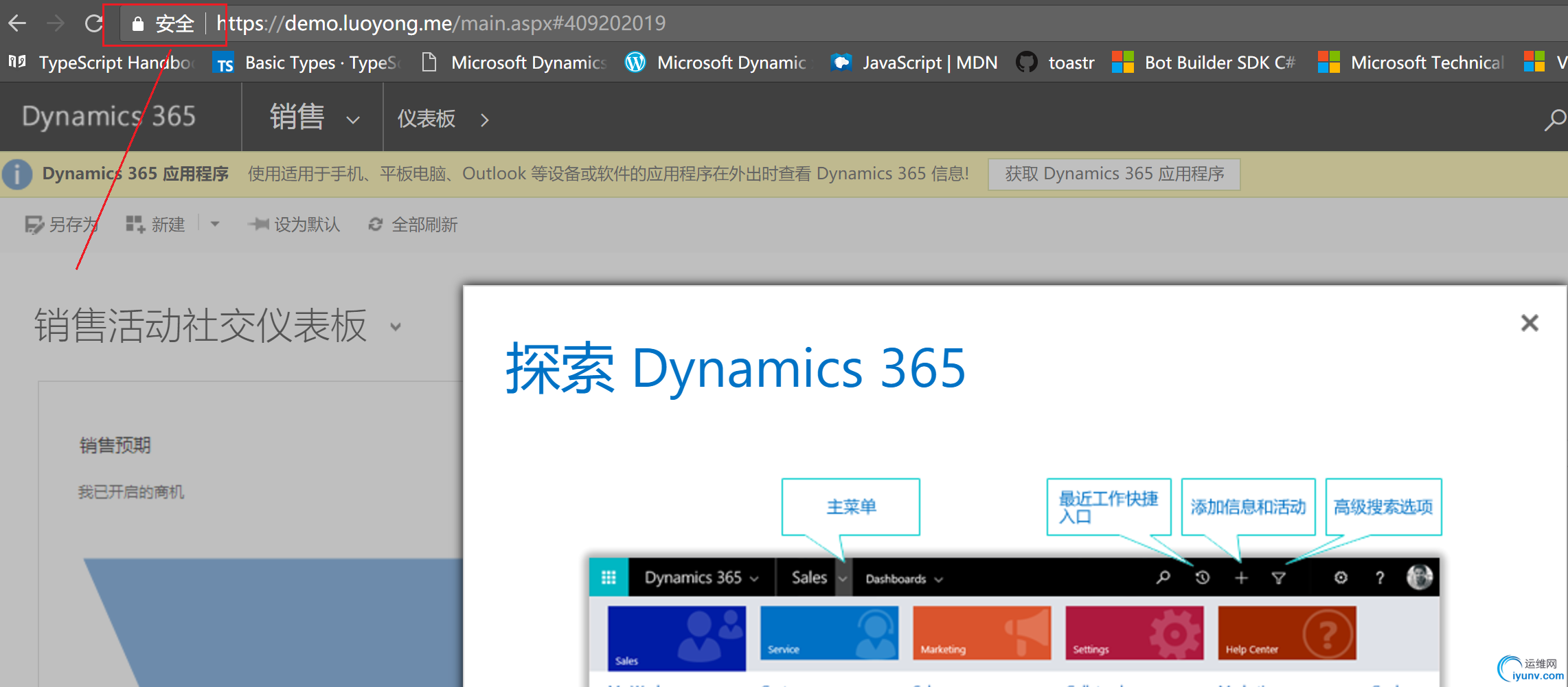Click the search icon in tour image navbar

[x=1163, y=578]
